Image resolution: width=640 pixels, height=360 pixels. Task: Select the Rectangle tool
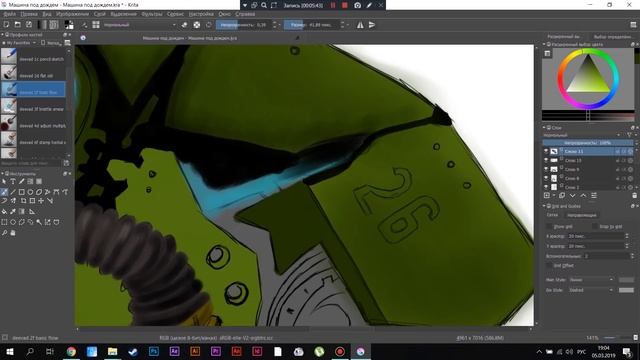21,192
